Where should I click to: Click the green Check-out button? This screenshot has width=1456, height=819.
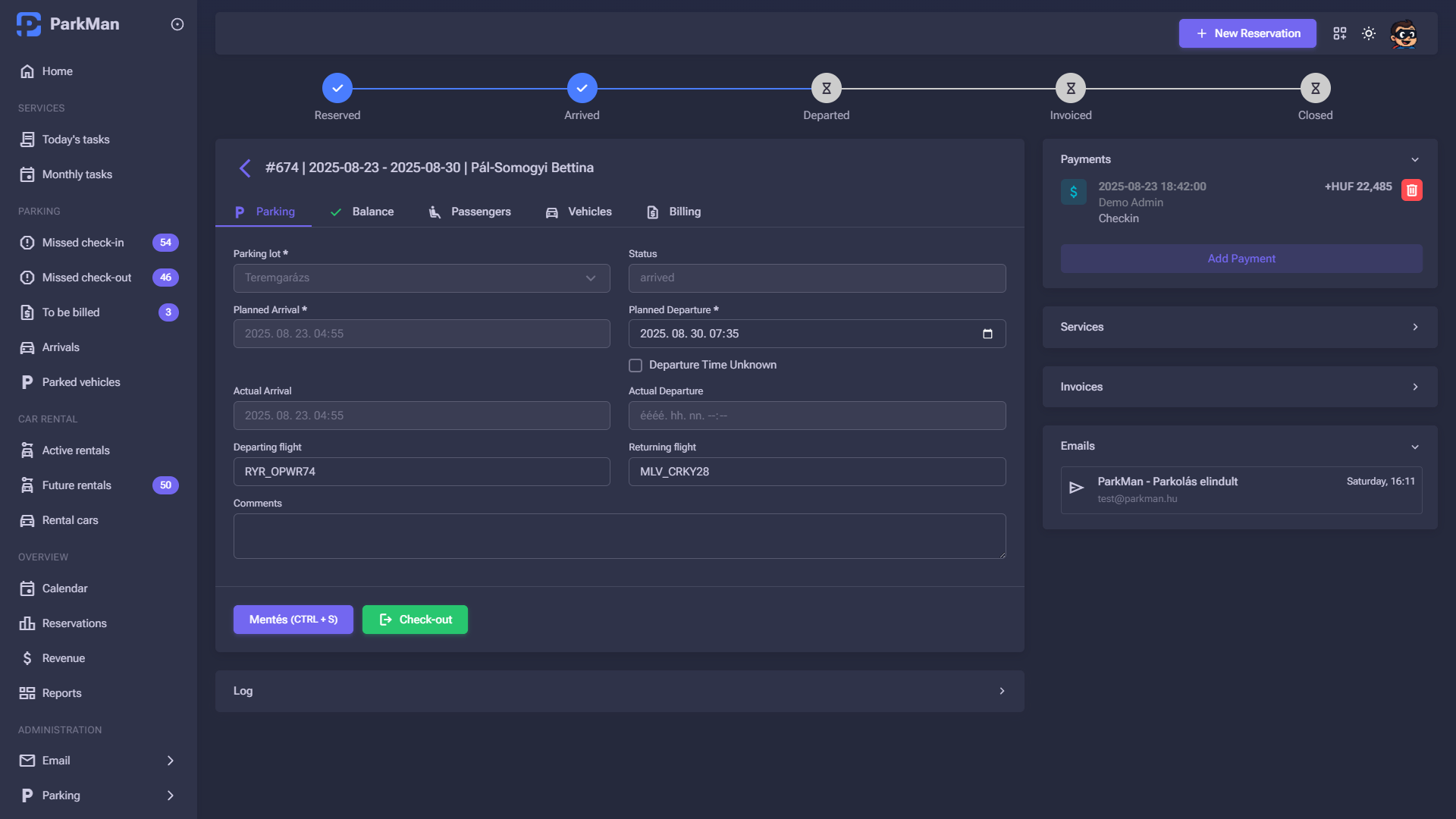[415, 620]
